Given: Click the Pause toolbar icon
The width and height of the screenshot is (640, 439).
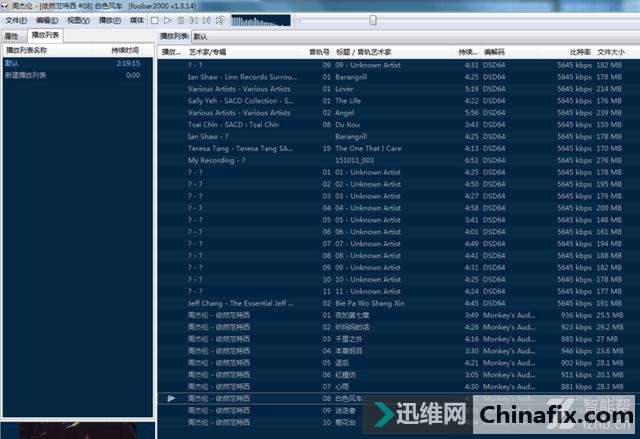Looking at the screenshot, I should (181, 20).
